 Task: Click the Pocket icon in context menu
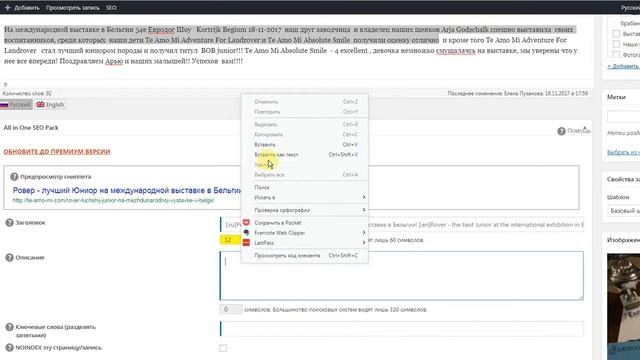[246, 222]
